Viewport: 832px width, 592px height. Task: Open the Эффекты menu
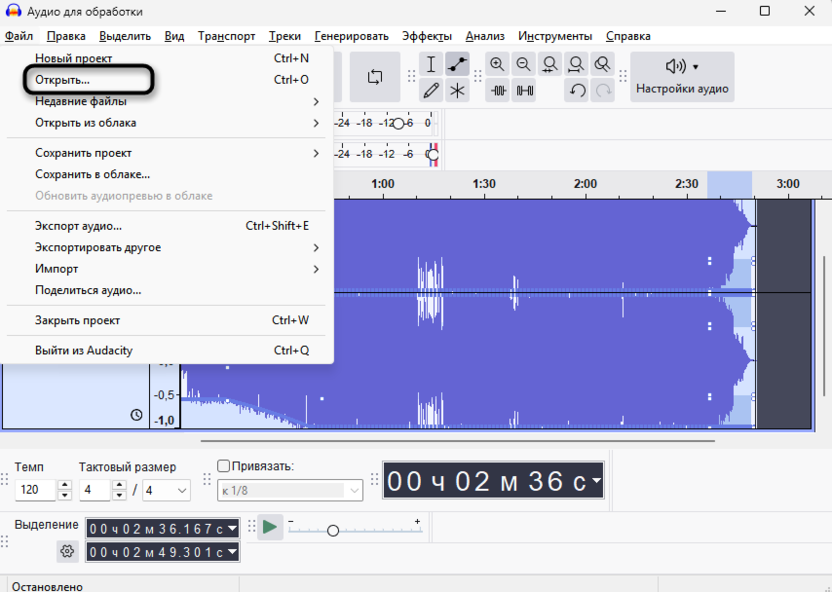click(x=426, y=36)
